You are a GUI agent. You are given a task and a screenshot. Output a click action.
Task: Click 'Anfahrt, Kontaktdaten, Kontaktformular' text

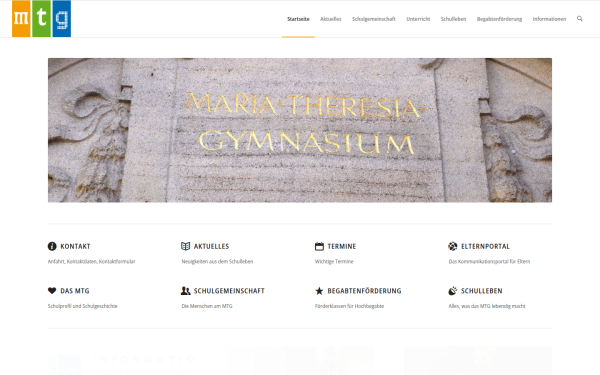click(91, 262)
